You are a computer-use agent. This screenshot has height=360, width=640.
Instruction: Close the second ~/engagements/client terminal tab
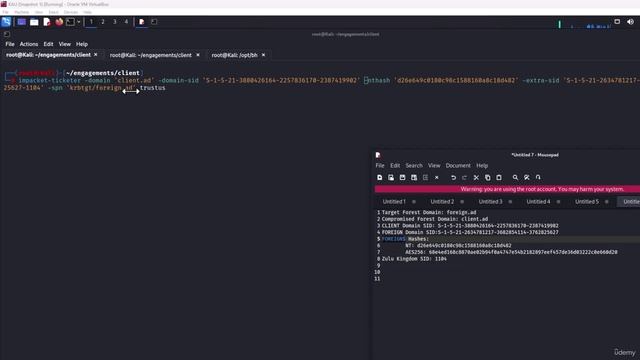point(198,55)
